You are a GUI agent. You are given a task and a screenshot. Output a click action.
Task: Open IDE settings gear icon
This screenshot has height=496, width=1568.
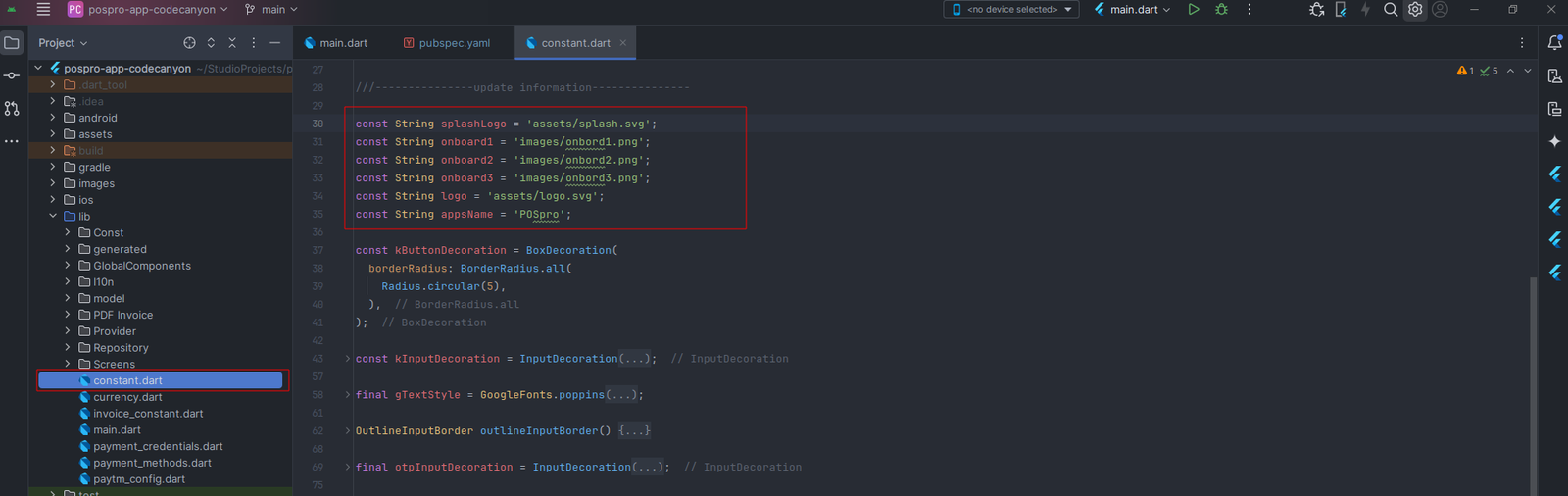1415,10
